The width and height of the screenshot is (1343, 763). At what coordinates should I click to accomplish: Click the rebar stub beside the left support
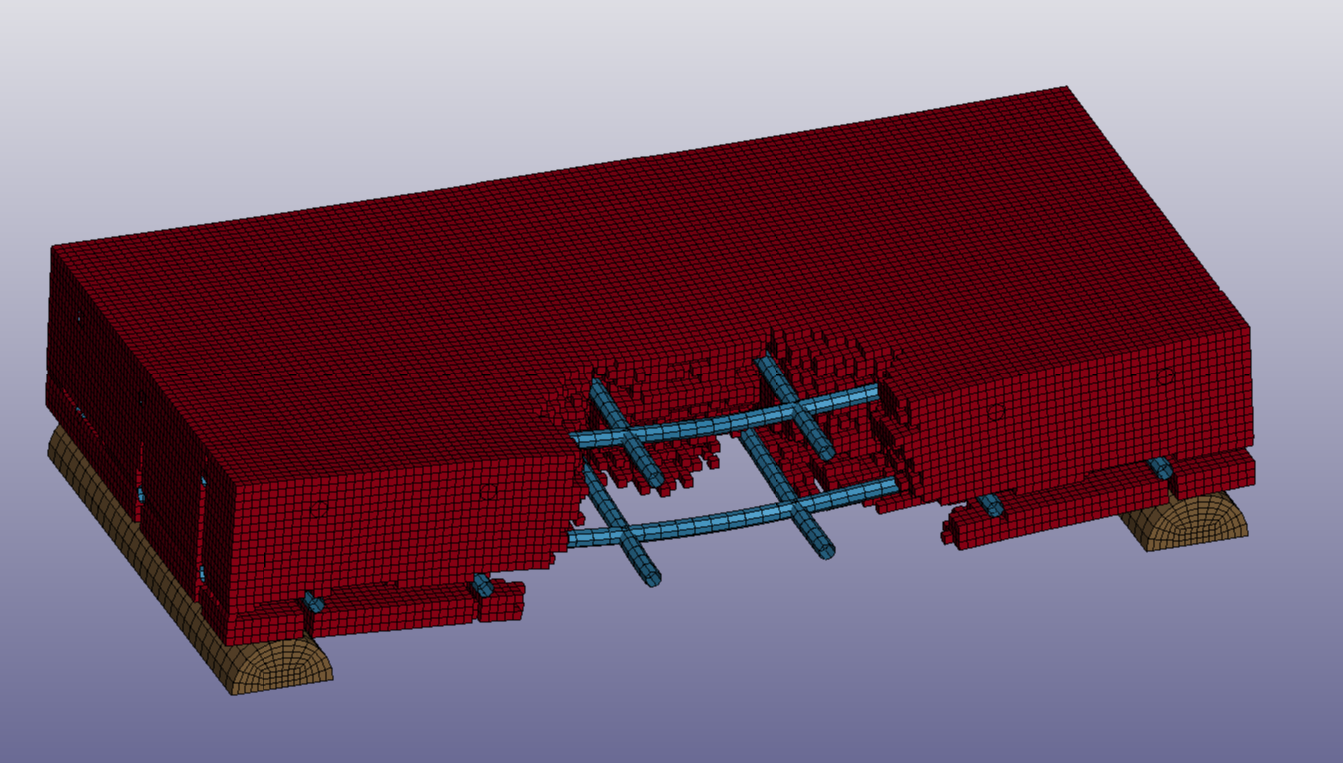(x=313, y=602)
